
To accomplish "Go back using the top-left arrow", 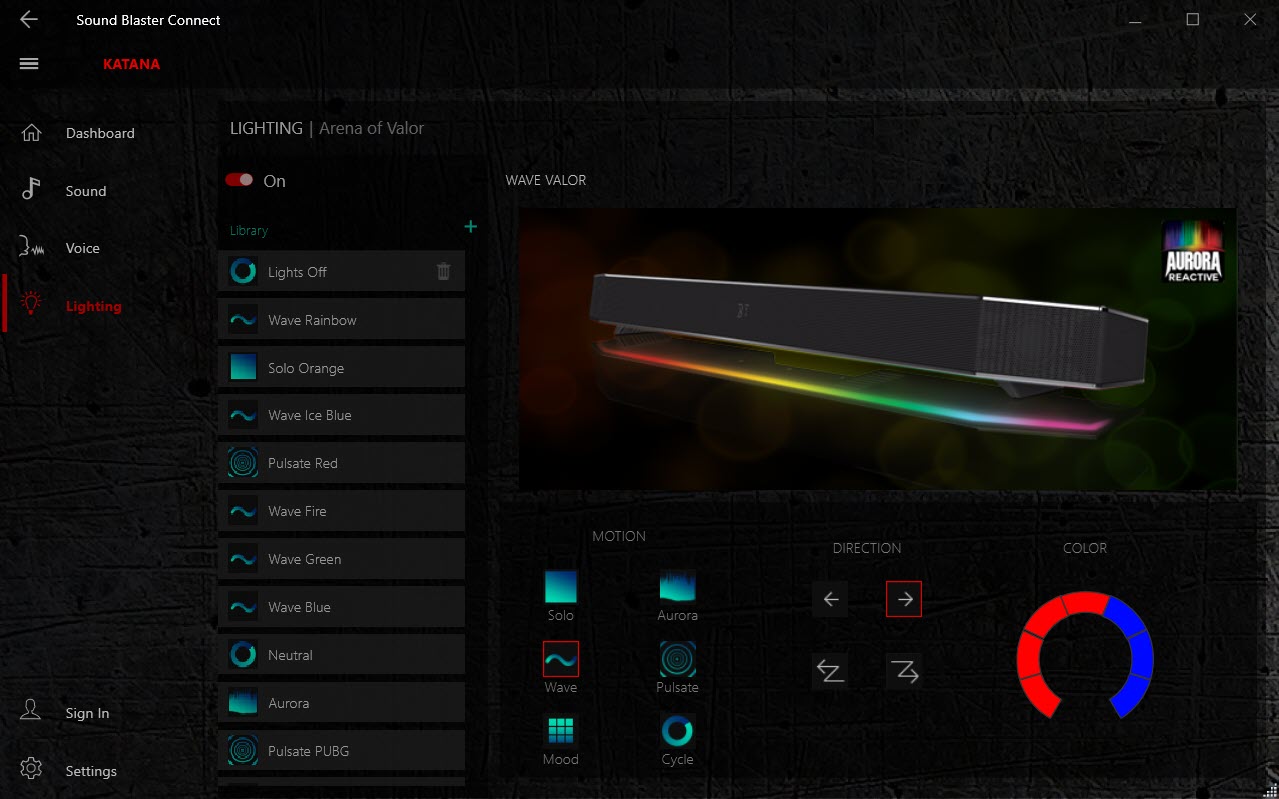I will point(29,20).
